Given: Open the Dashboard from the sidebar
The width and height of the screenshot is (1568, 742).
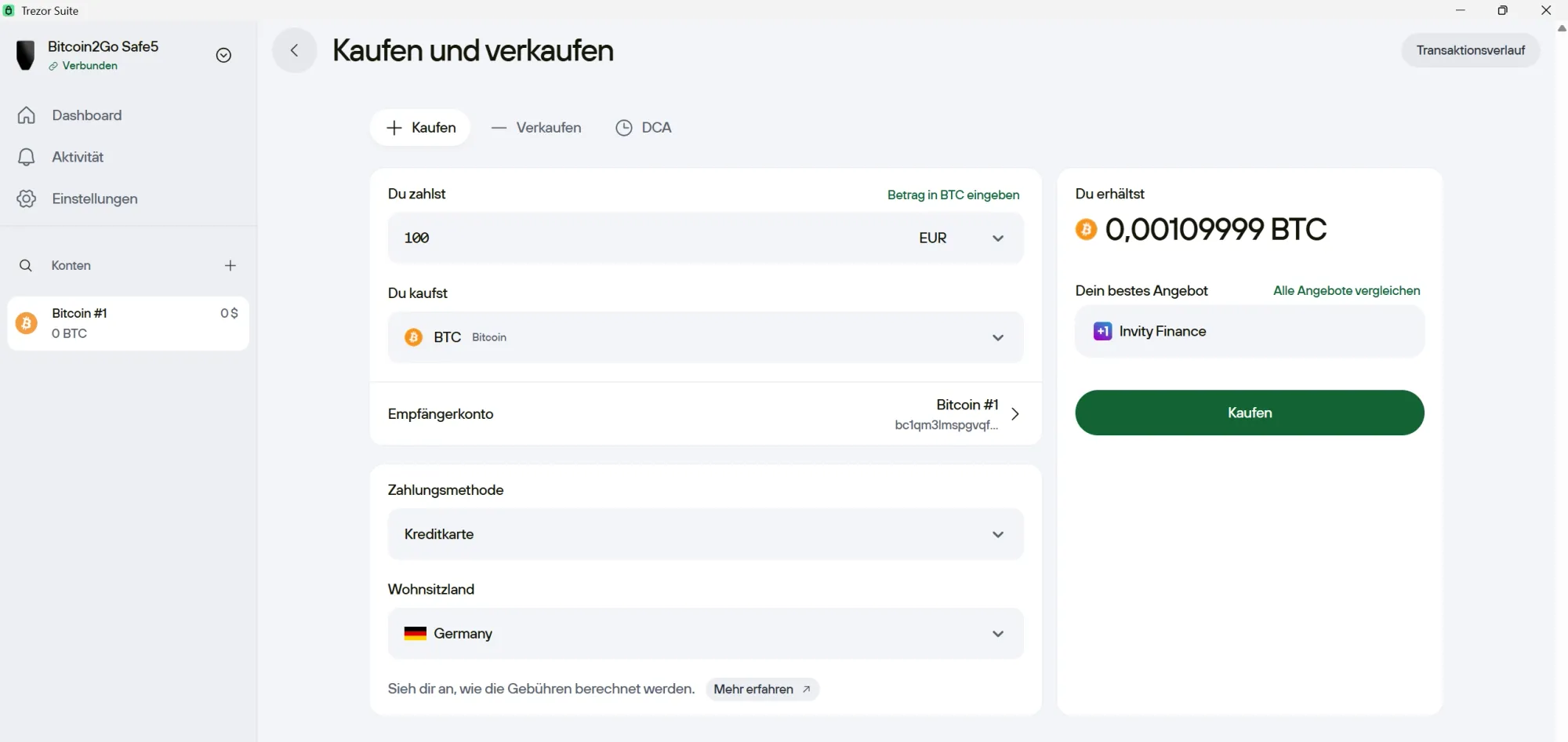Looking at the screenshot, I should [x=86, y=115].
